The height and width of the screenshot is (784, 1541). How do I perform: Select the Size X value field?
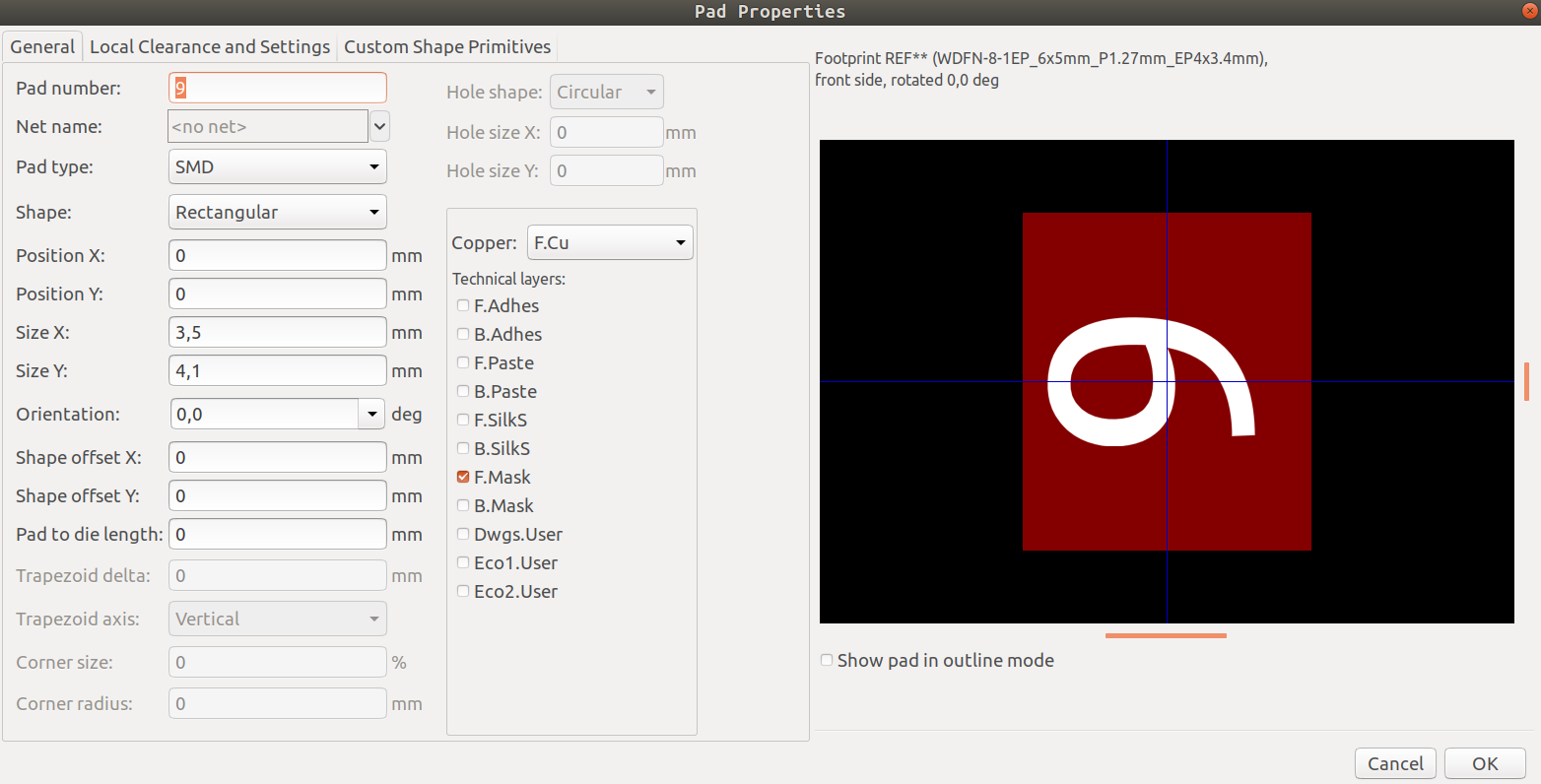click(277, 332)
